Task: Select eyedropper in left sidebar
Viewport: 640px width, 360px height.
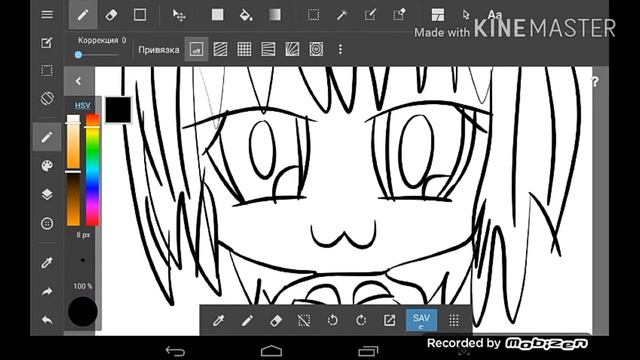Action: point(47,263)
